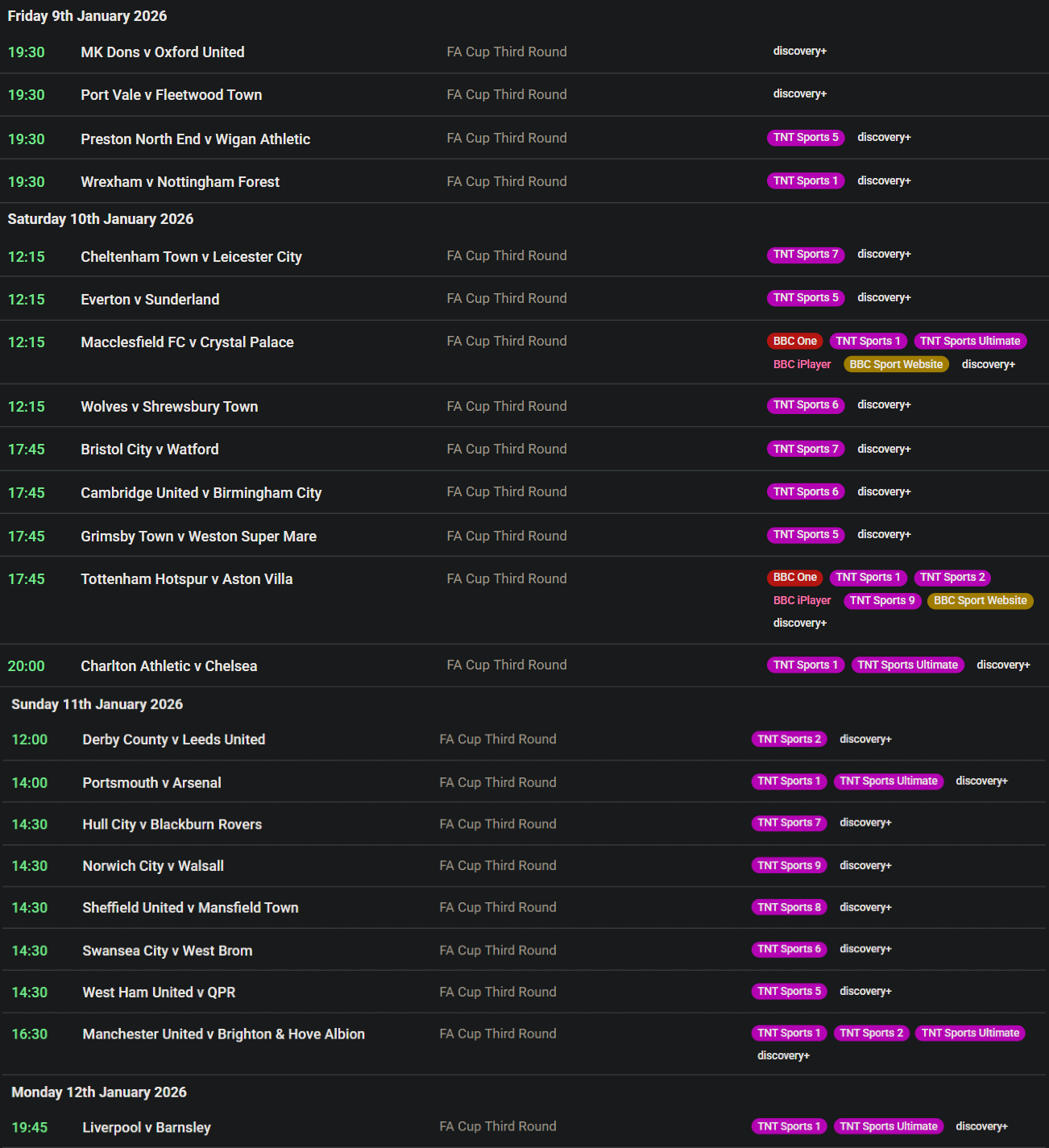View the Bristol City v Watford fixture

click(150, 450)
